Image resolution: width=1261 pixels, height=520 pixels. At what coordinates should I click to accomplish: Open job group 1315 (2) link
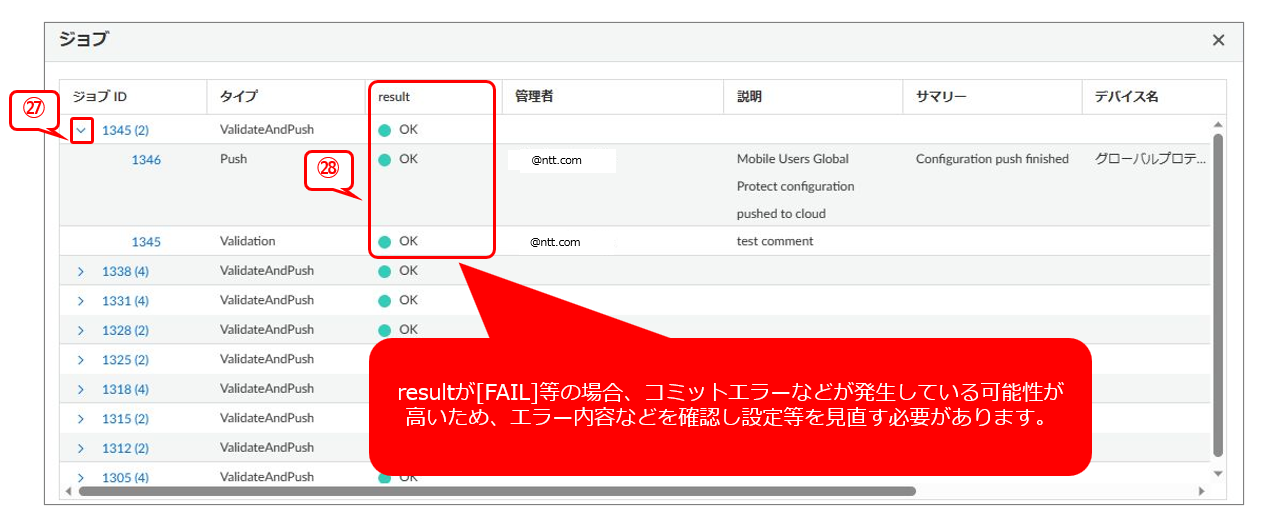(x=125, y=419)
